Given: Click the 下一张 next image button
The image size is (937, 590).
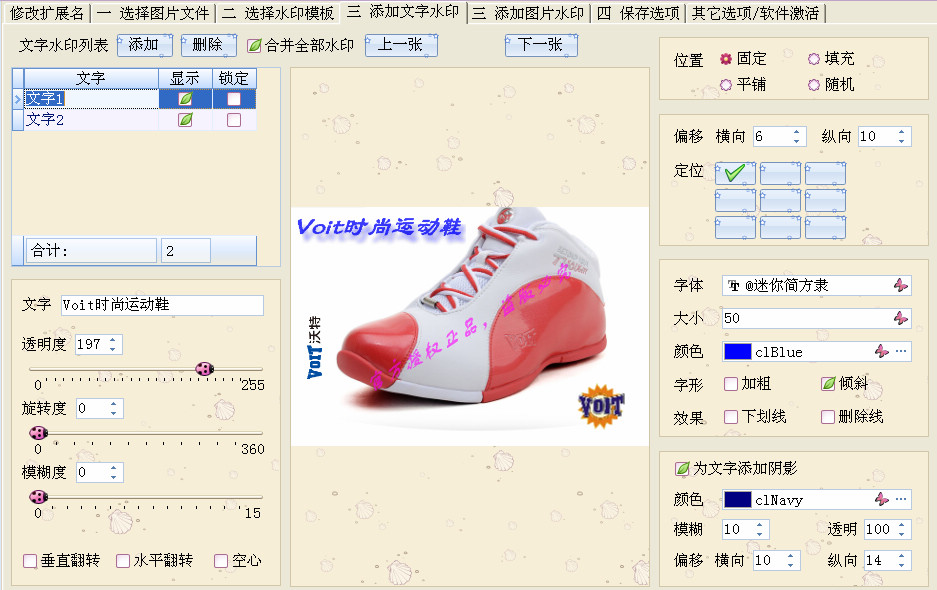Looking at the screenshot, I should coord(541,45).
